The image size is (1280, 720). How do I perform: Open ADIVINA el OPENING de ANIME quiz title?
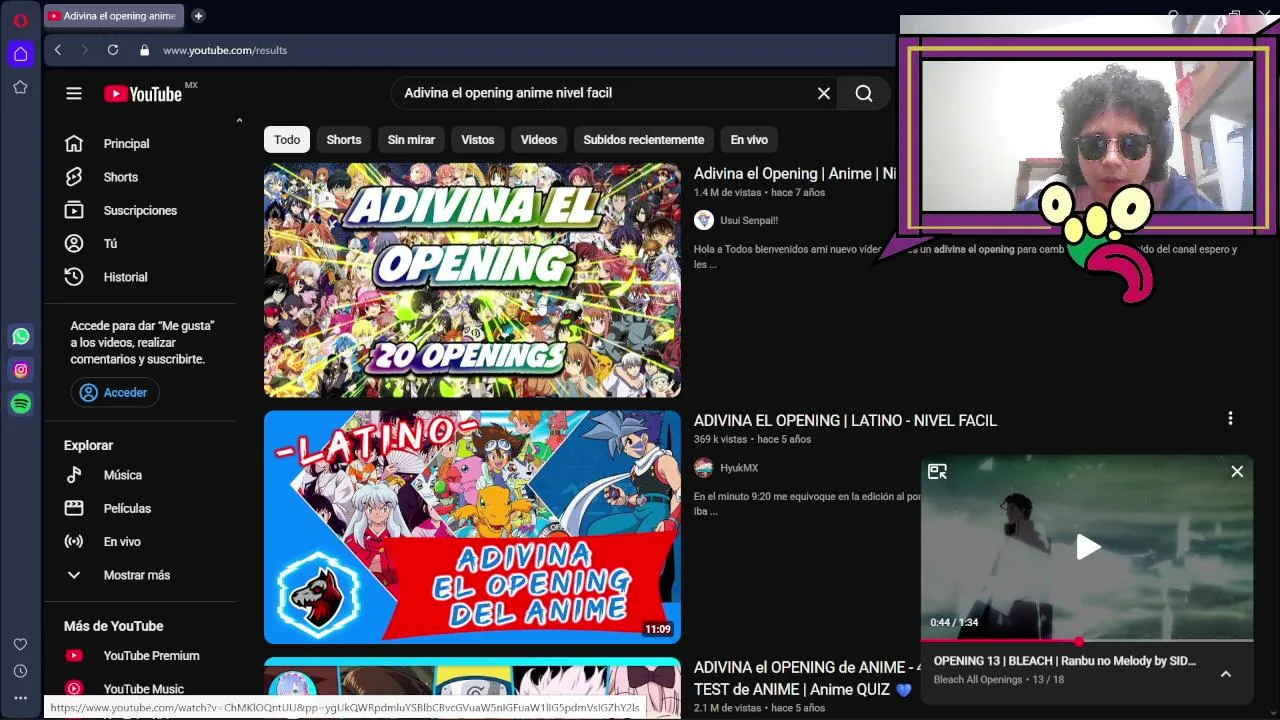pos(808,678)
